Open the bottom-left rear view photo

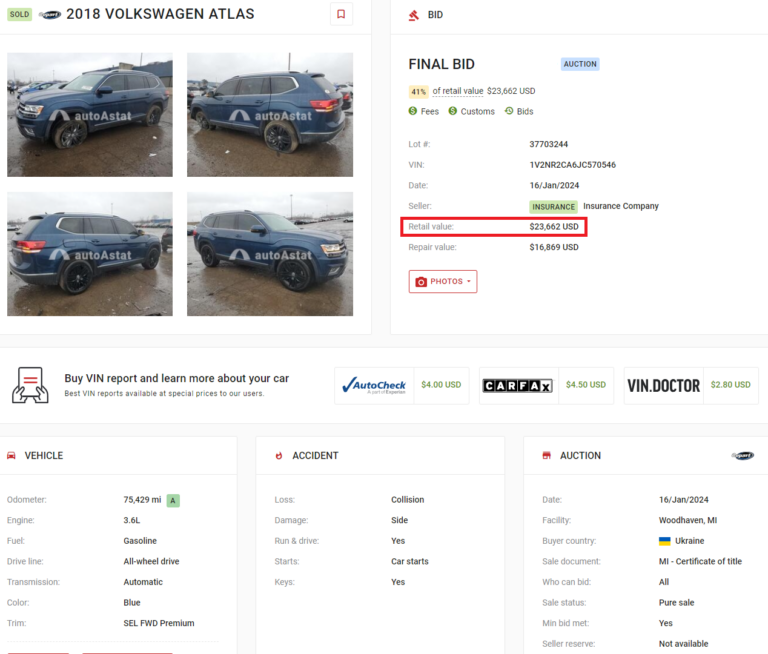(x=90, y=254)
